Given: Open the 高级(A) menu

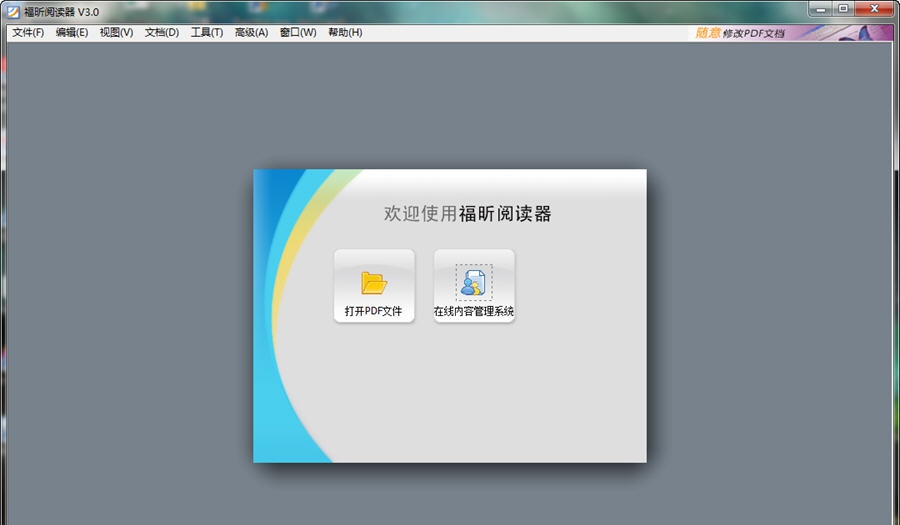Looking at the screenshot, I should [251, 33].
